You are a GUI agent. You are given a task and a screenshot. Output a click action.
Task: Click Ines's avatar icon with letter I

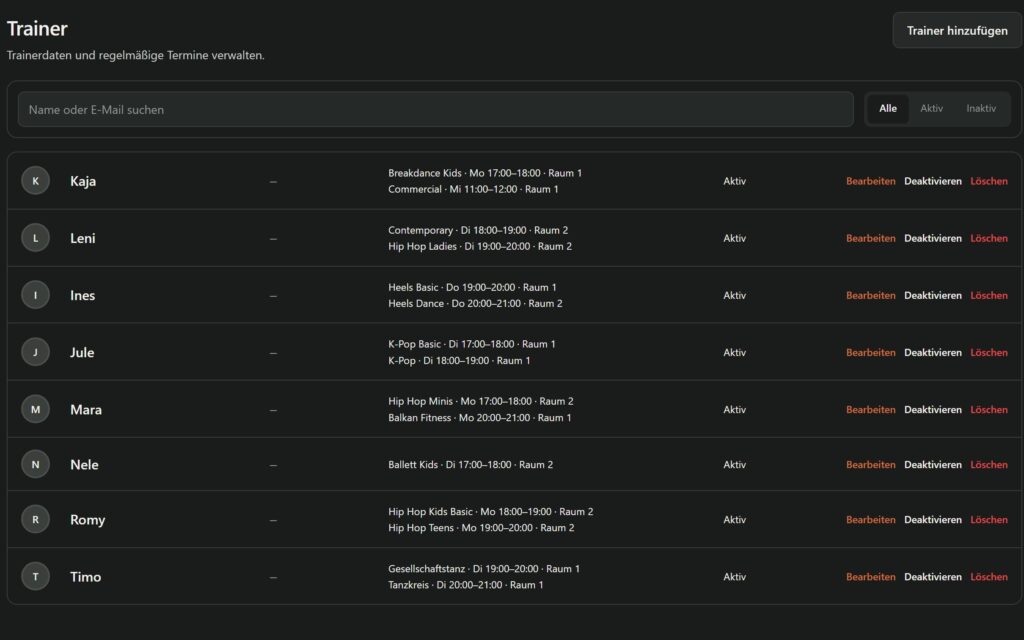coord(35,295)
